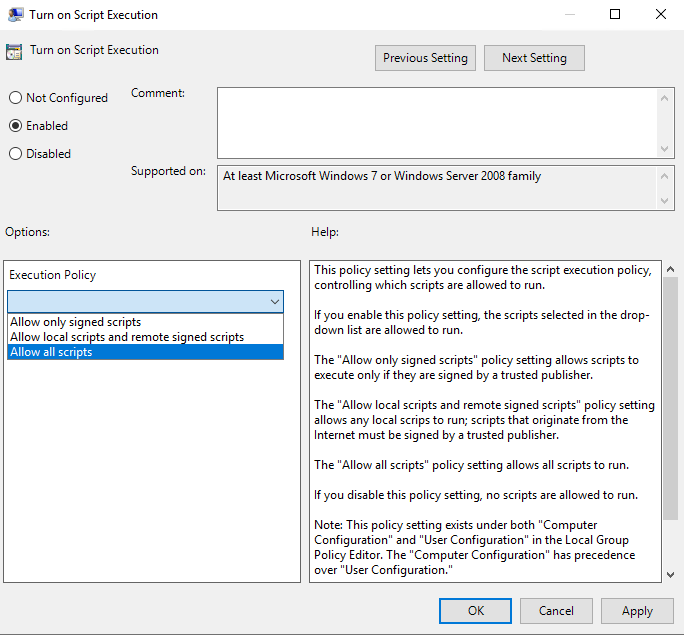Screen dimensions: 684x636
Task: Select the Disabled radio button
Action: pos(16,154)
